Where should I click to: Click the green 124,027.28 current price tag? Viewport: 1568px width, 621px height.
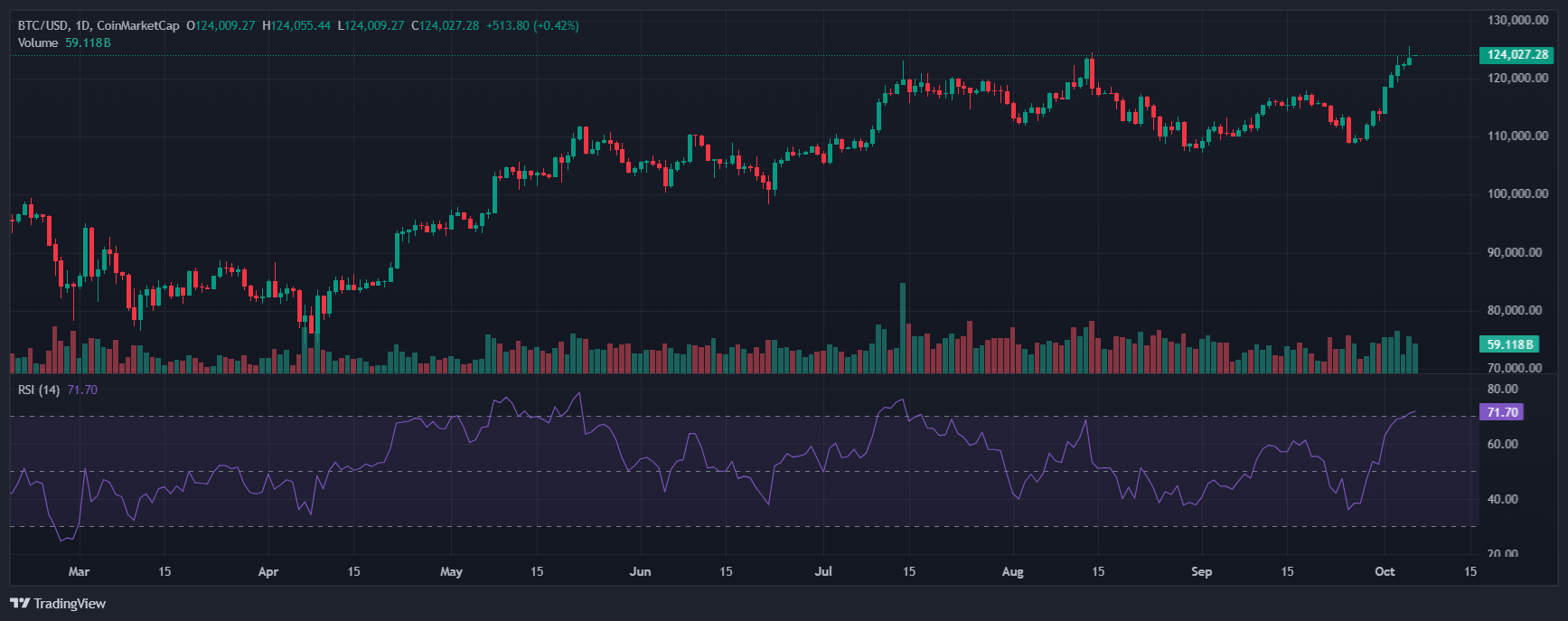(x=1516, y=55)
